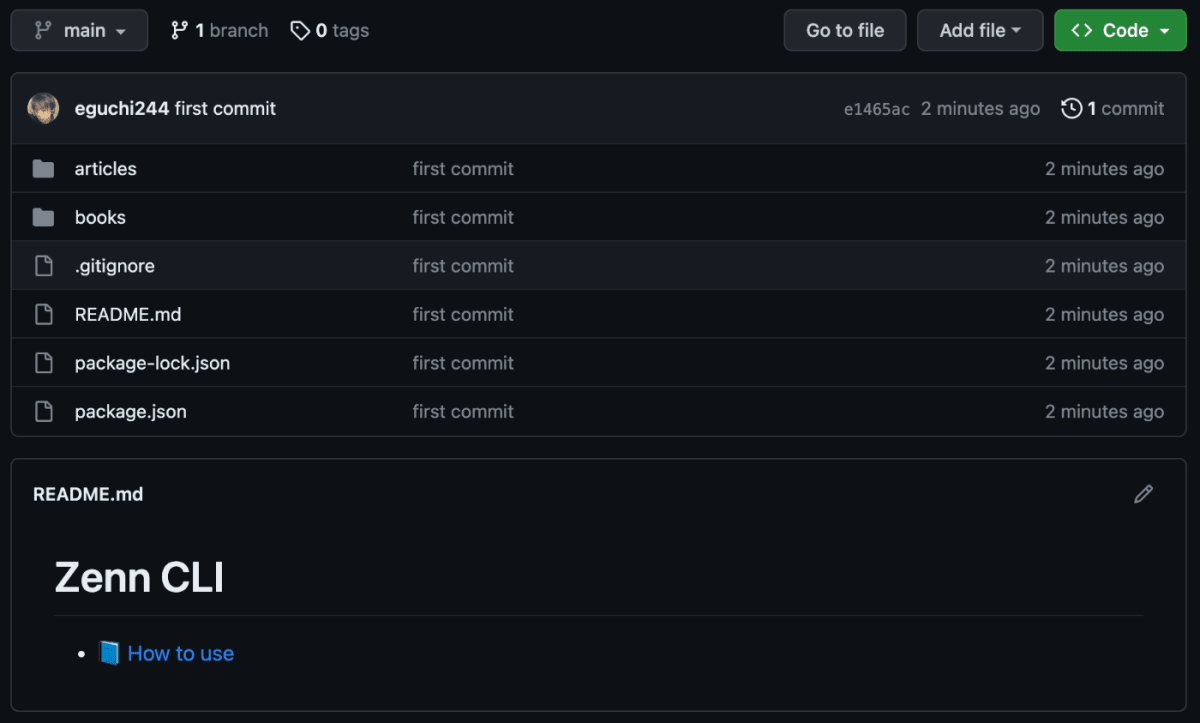
Task: Click the branch icon beside 1 branch
Action: [179, 31]
